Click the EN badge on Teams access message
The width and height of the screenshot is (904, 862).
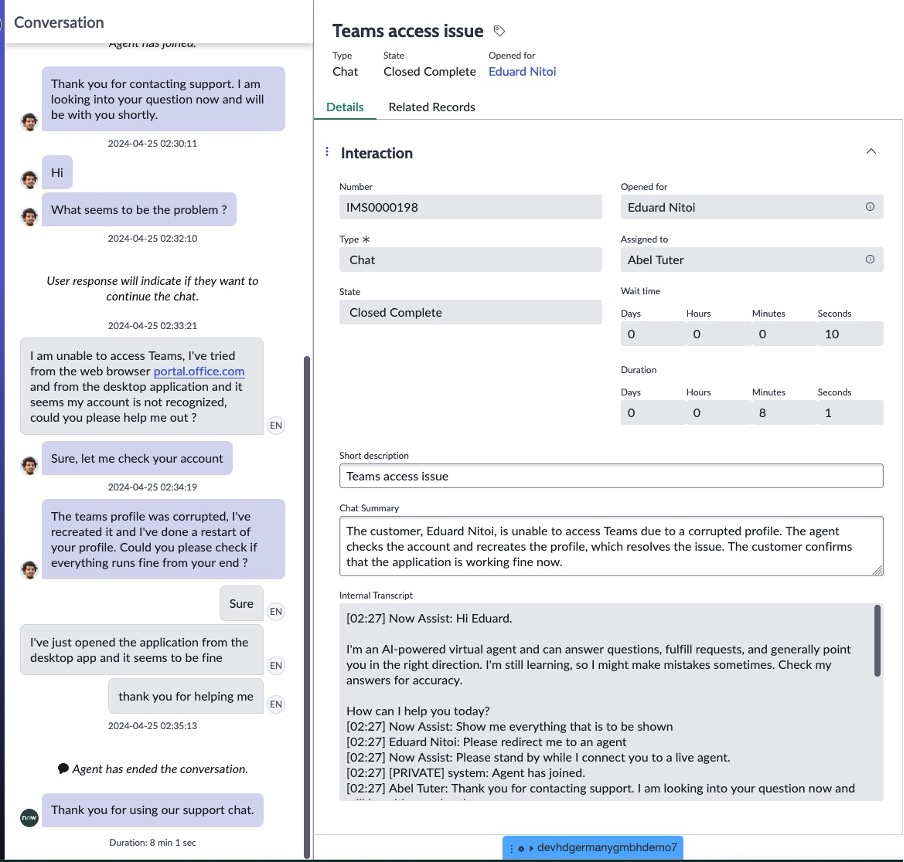click(x=276, y=425)
